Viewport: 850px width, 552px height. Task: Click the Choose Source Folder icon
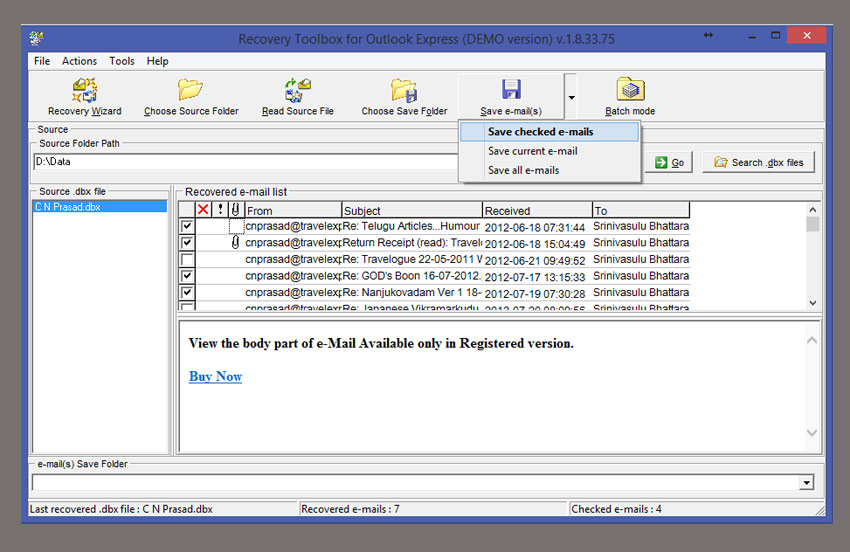point(190,90)
